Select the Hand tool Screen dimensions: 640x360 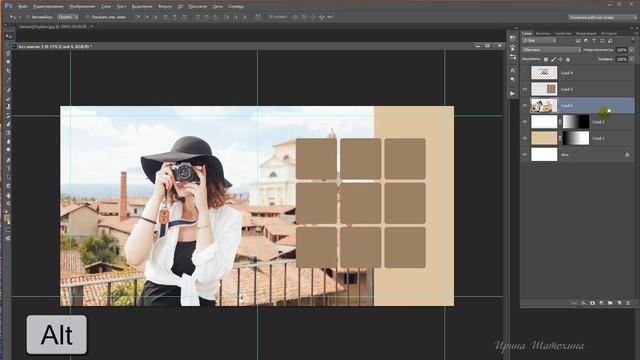pyautogui.click(x=8, y=195)
